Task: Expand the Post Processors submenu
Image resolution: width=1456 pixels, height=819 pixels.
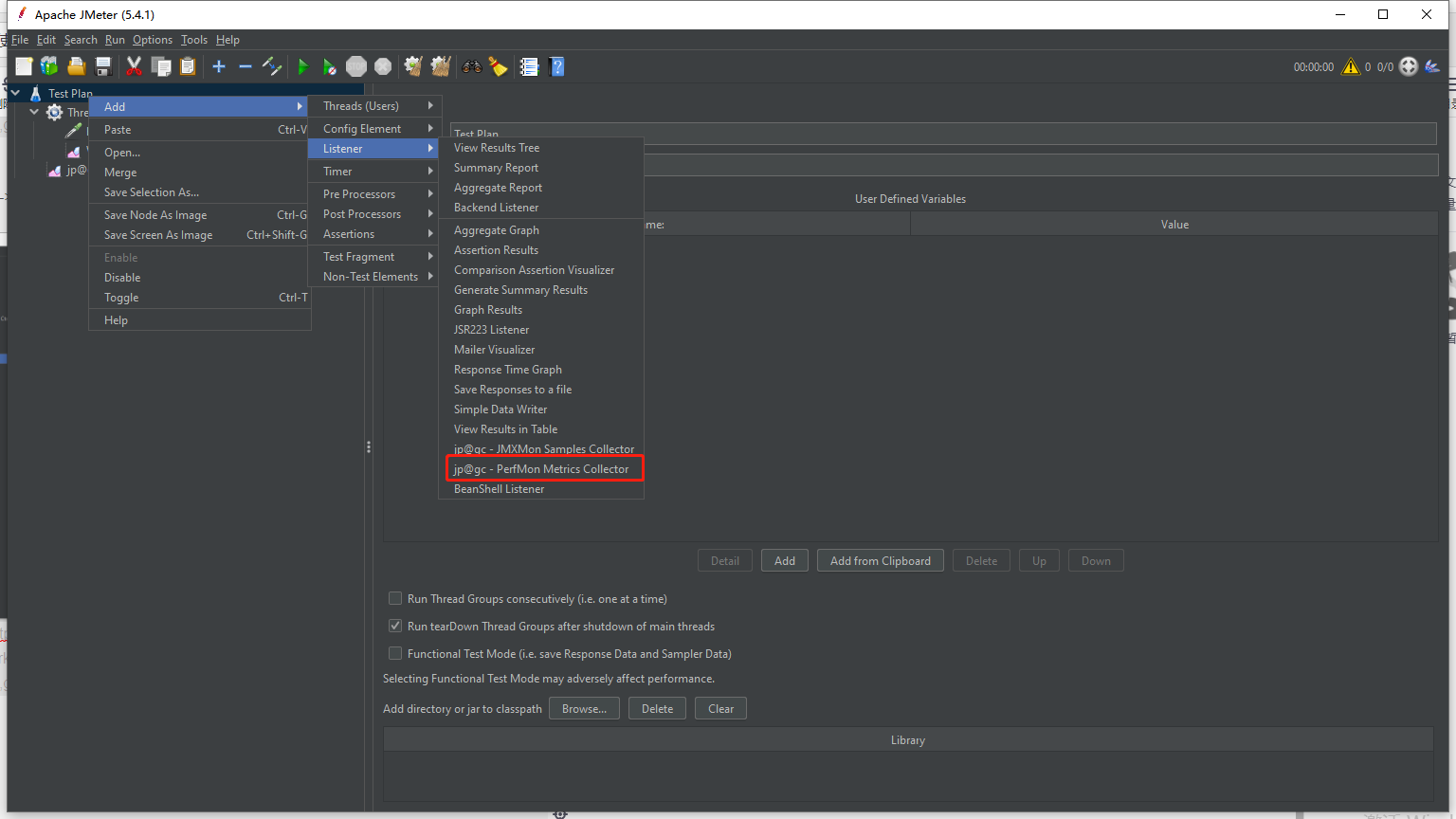Action: 375,213
